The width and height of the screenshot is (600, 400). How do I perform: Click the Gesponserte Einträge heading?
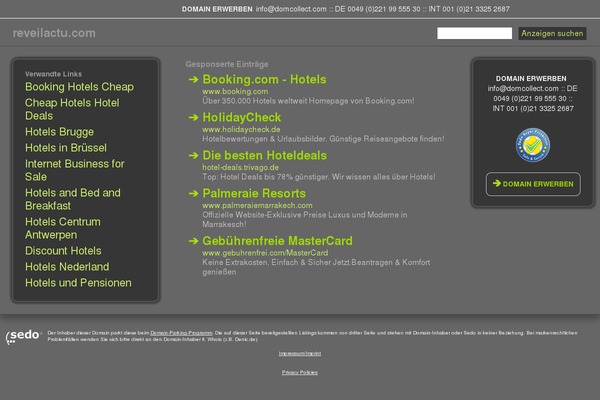click(x=227, y=64)
